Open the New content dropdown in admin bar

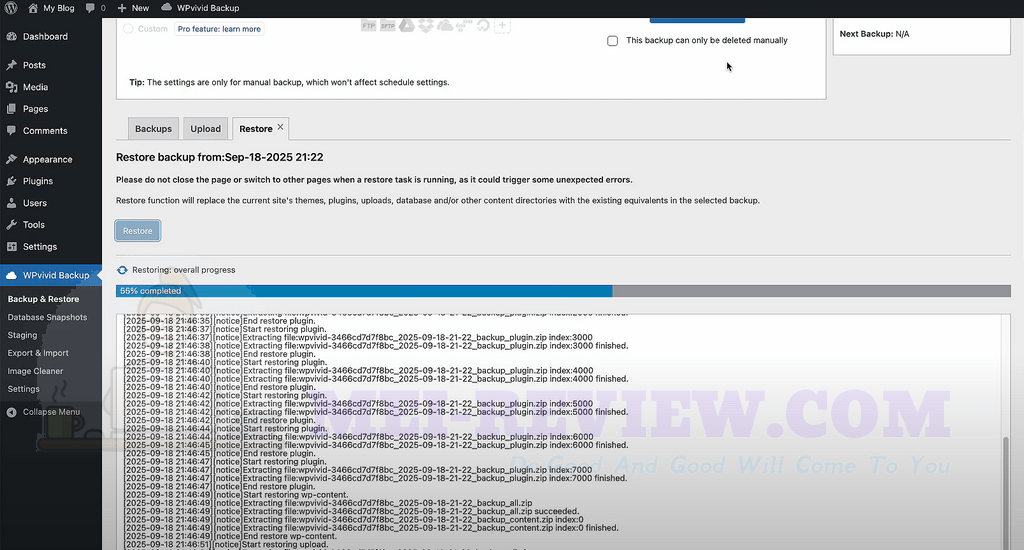132,8
